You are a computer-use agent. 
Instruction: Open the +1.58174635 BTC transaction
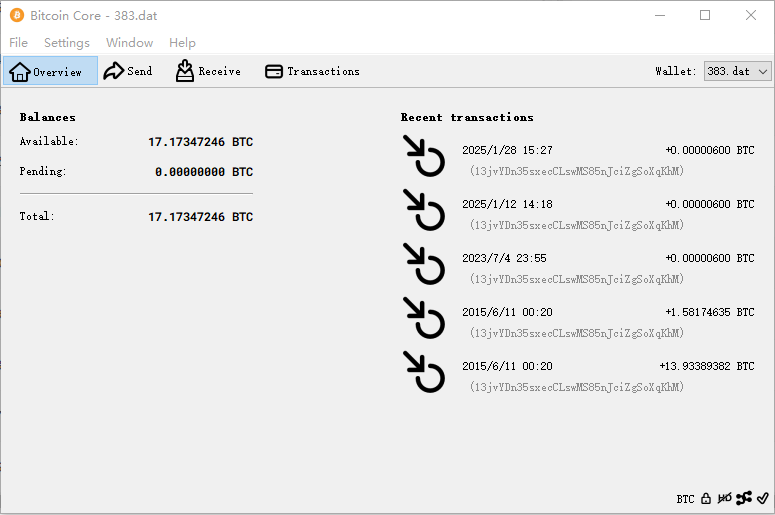(x=578, y=322)
